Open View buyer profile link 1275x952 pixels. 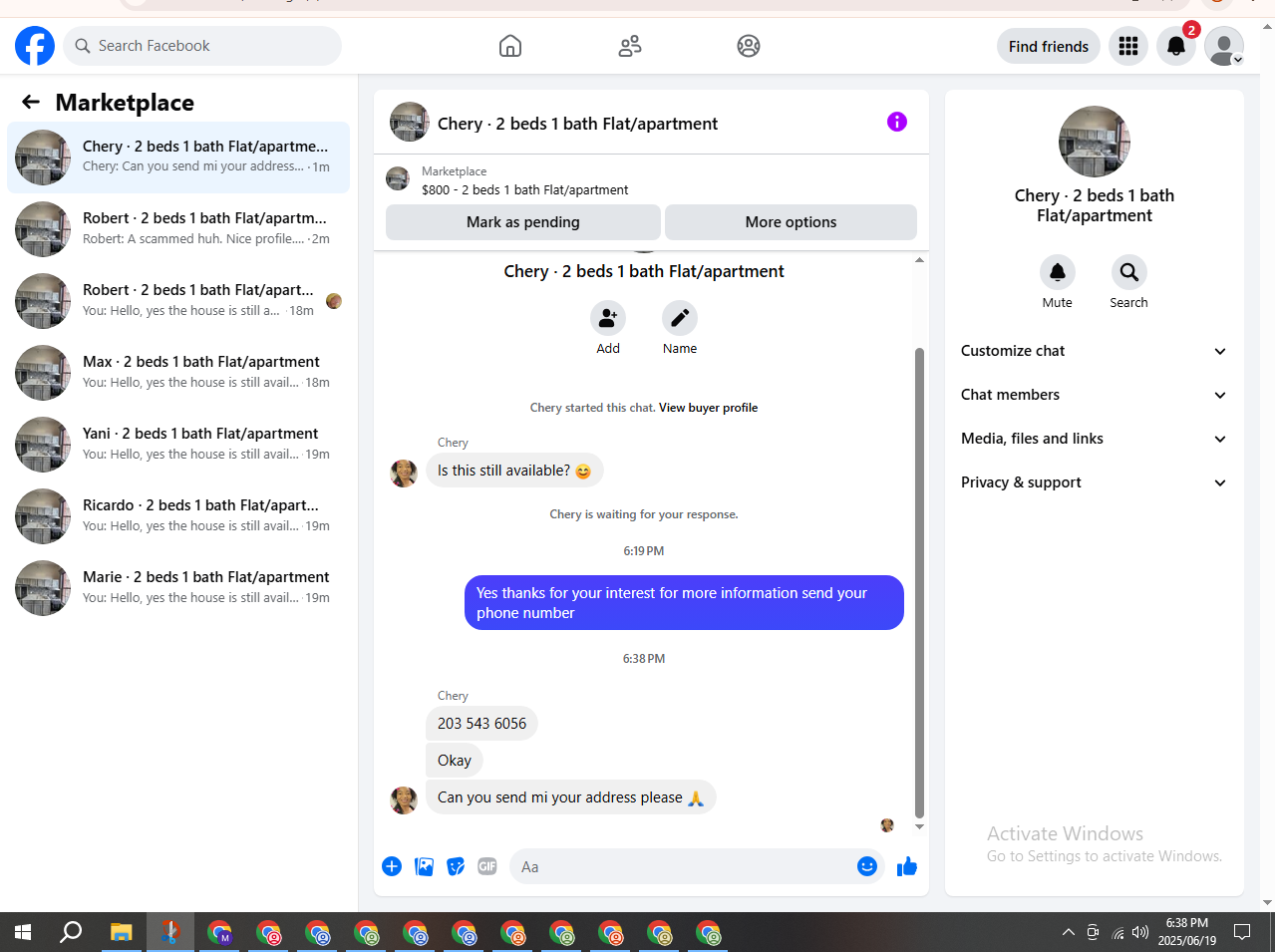point(708,408)
